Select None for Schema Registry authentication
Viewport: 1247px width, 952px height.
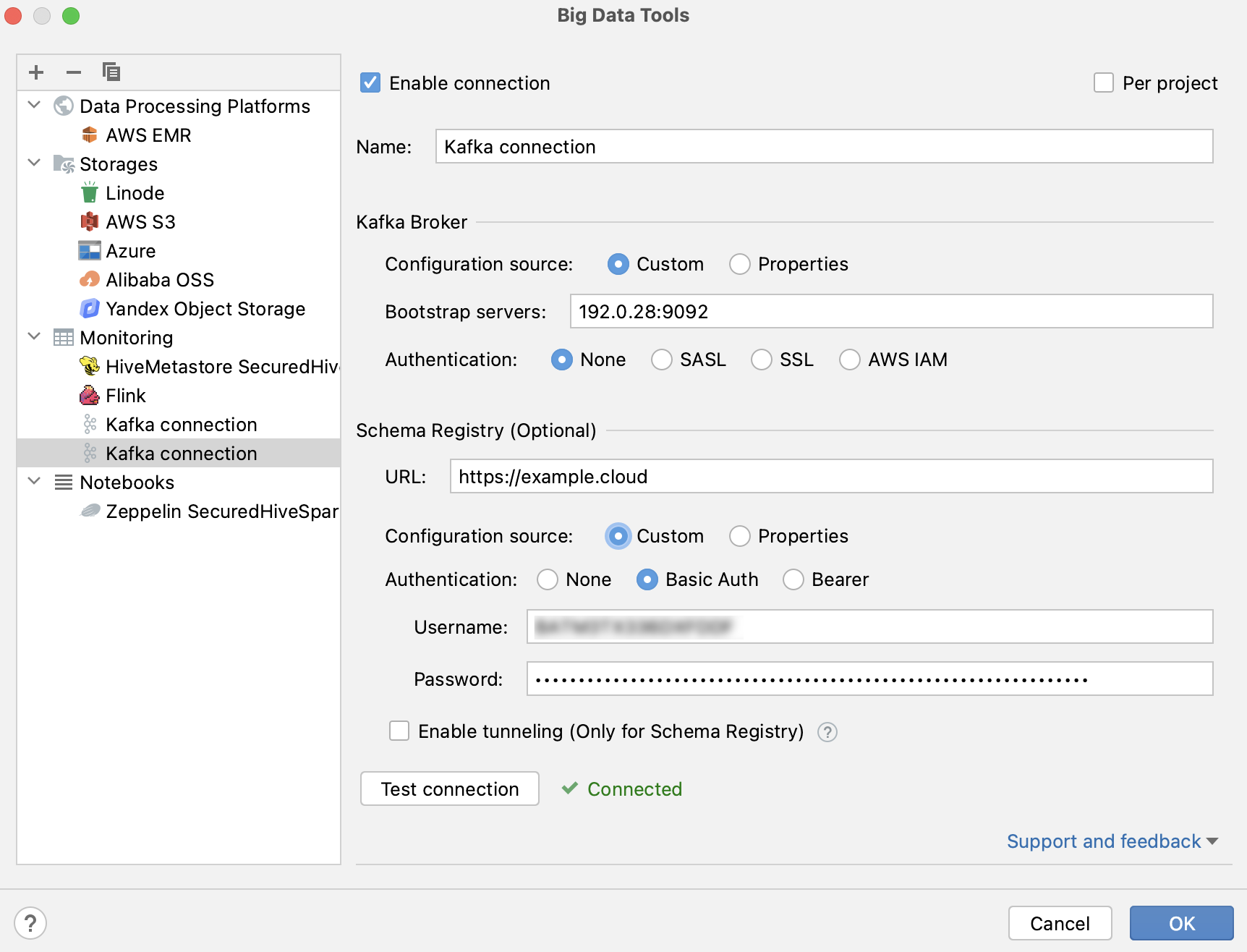[x=548, y=579]
